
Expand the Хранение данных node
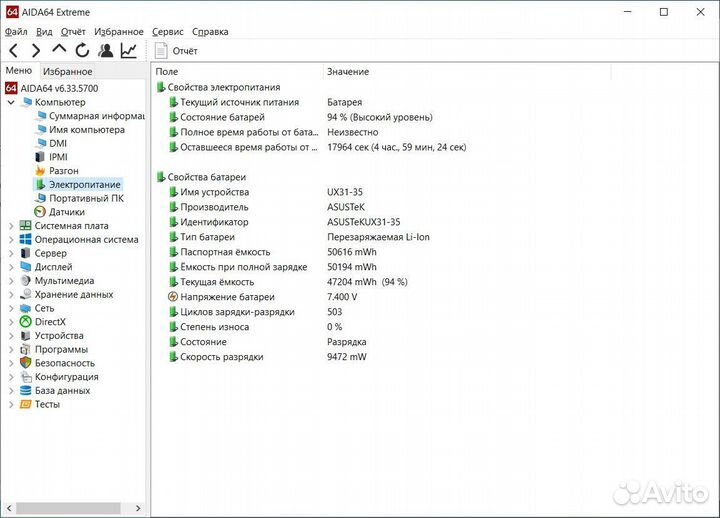pos(11,295)
